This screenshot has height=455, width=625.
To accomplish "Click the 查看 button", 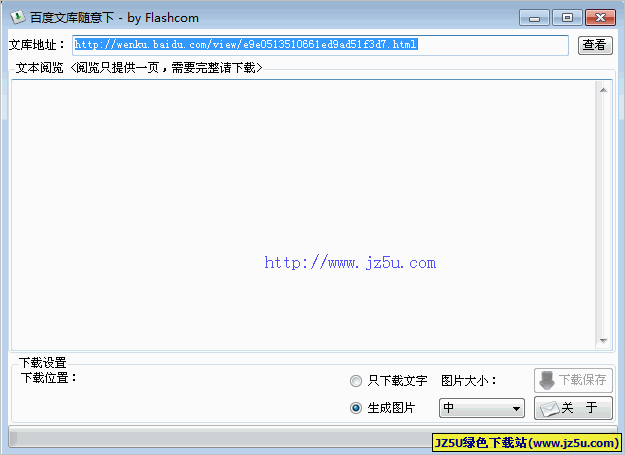I will pyautogui.click(x=595, y=45).
